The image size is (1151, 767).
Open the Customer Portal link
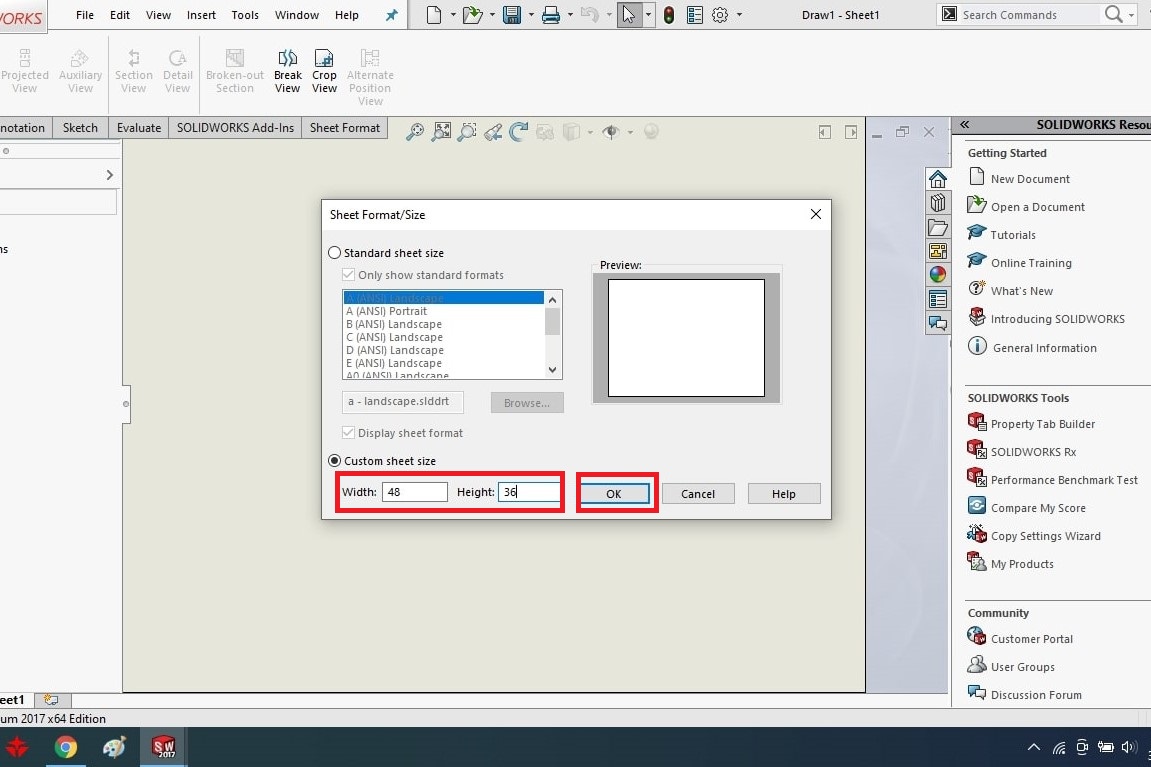1031,639
